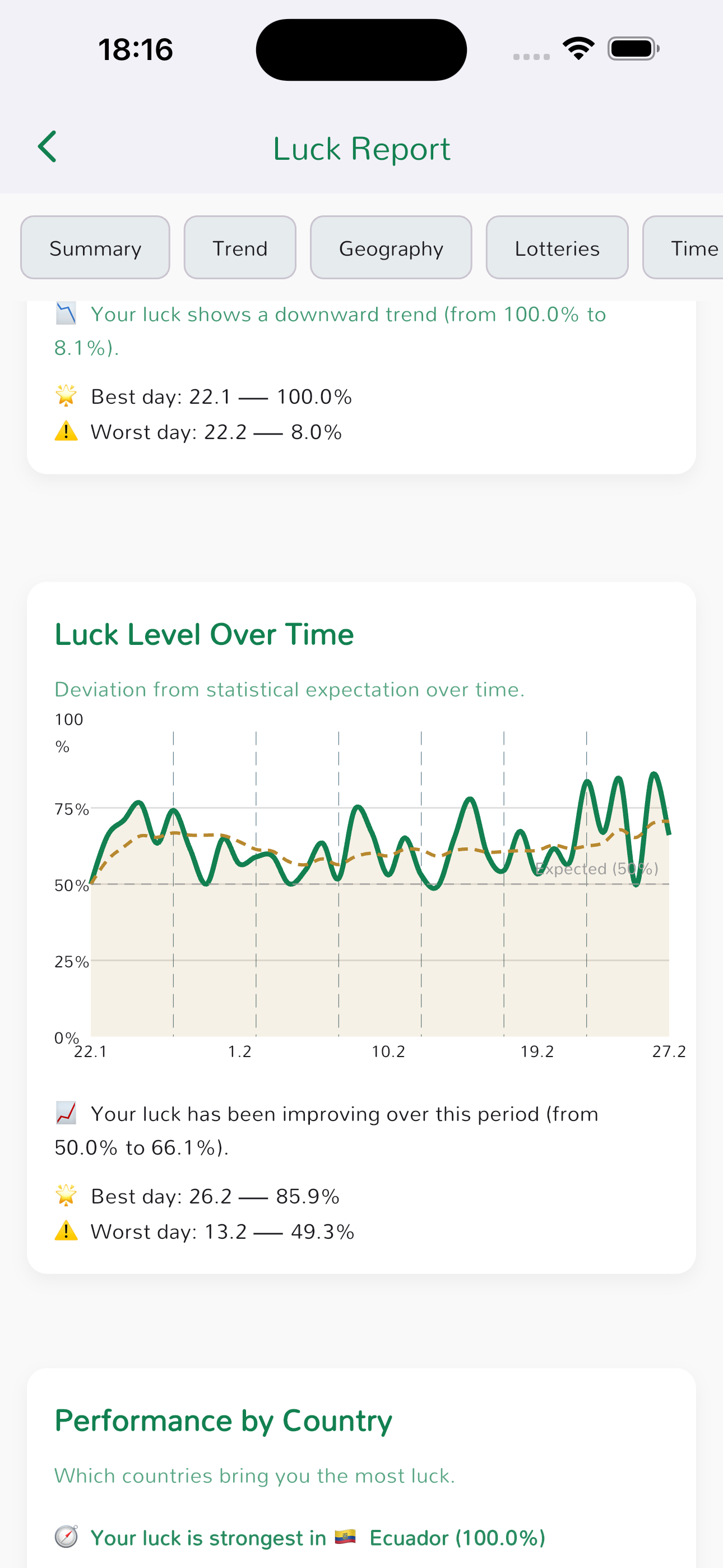Image resolution: width=723 pixels, height=1568 pixels.
Task: Tap the 1.2 date label on chart
Action: coord(239,1051)
